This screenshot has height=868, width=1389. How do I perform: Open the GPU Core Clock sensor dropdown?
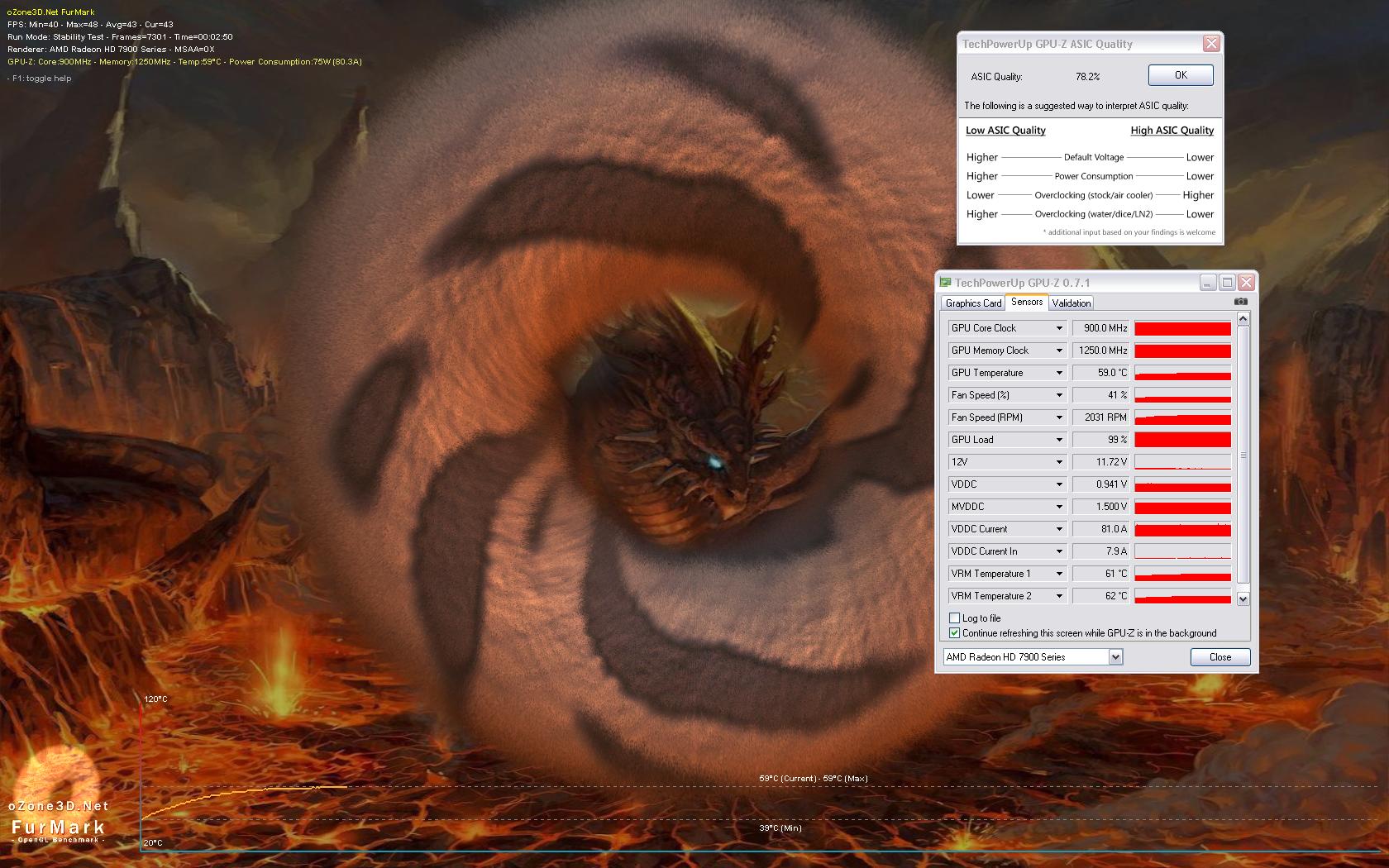(x=1059, y=328)
